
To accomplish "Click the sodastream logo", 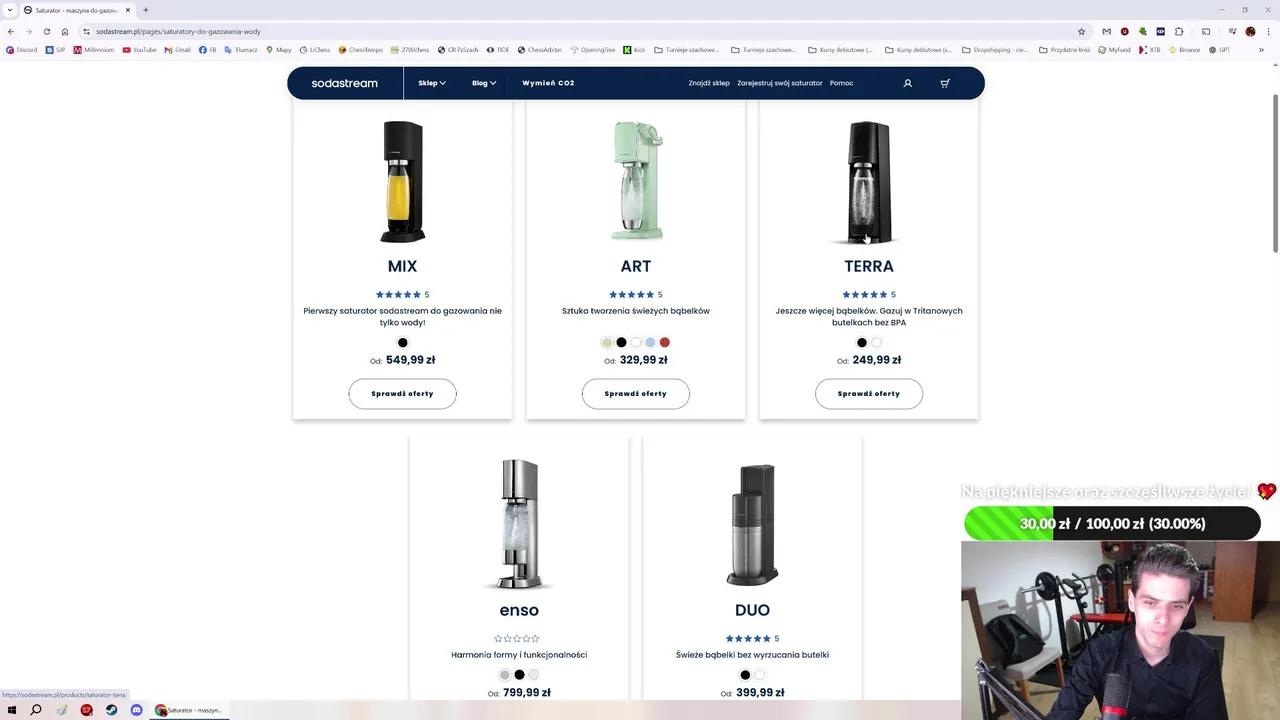I will (344, 83).
